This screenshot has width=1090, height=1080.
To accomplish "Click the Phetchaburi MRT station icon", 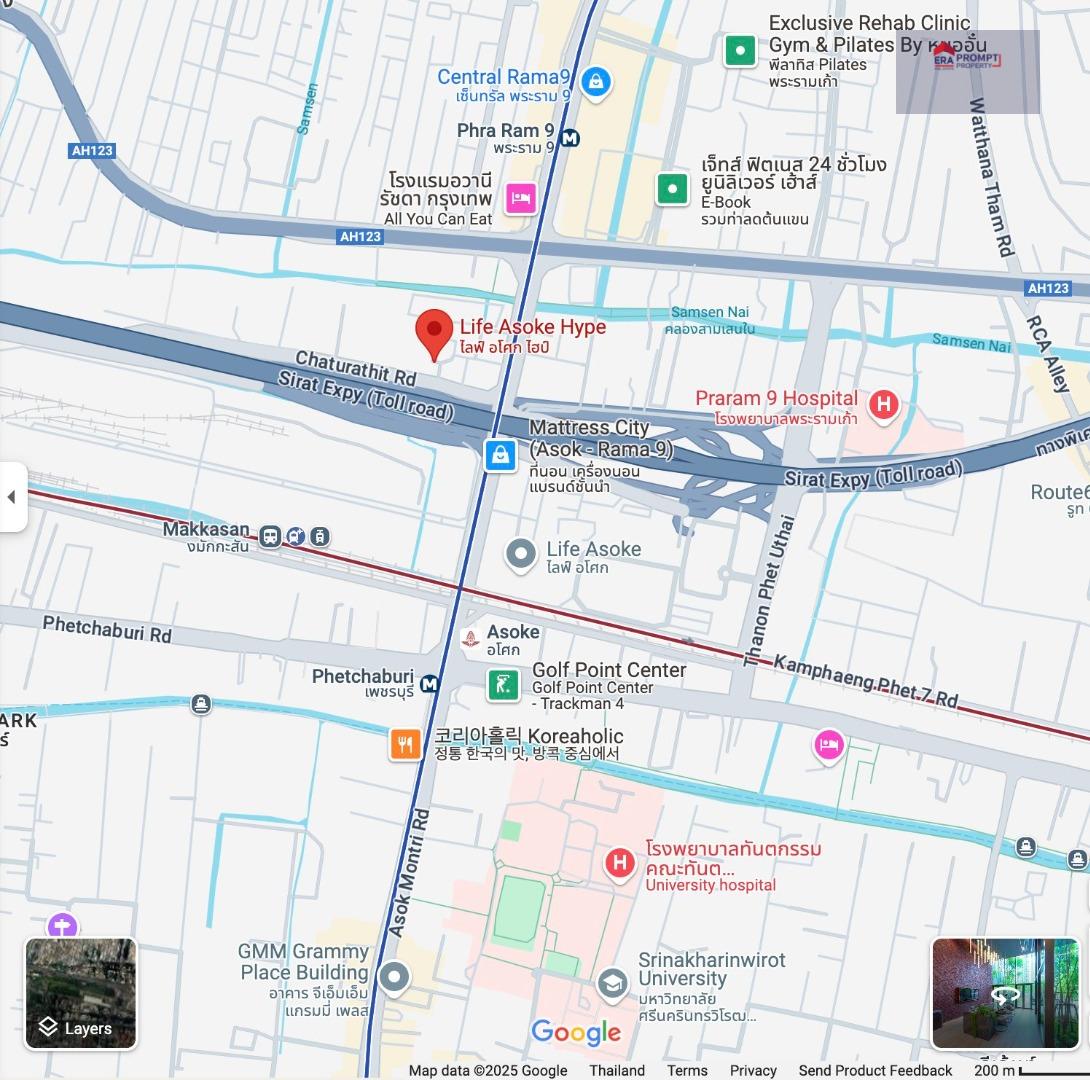I will click(430, 684).
